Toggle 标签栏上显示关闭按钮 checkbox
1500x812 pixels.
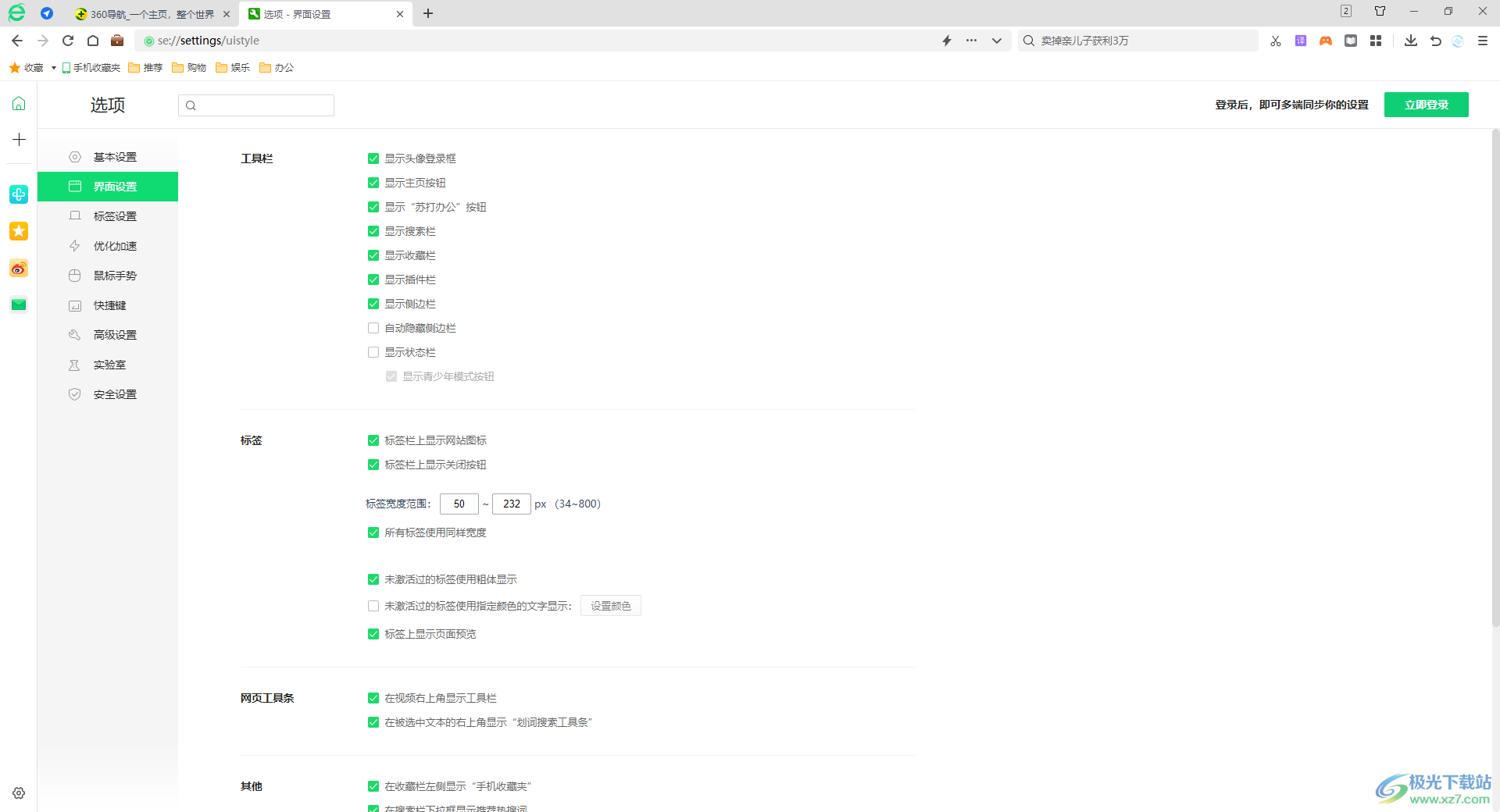[373, 465]
